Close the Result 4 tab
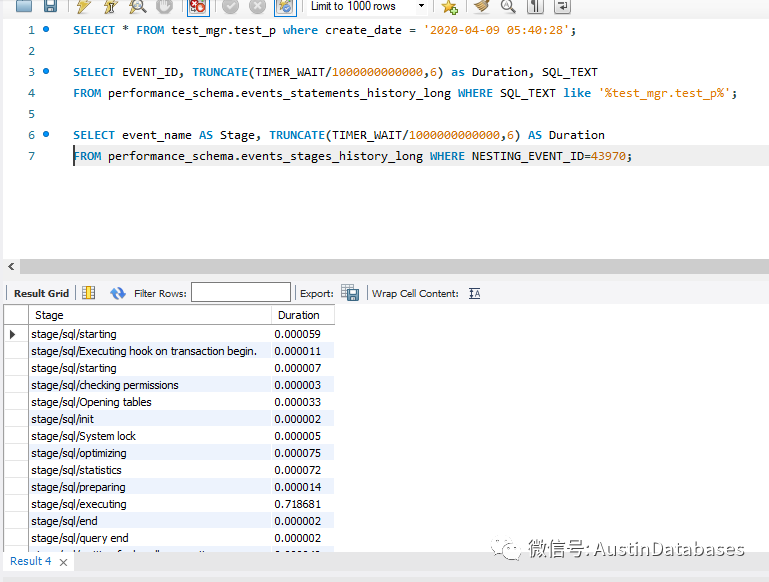Viewport: 769px width, 582px height. tap(63, 562)
